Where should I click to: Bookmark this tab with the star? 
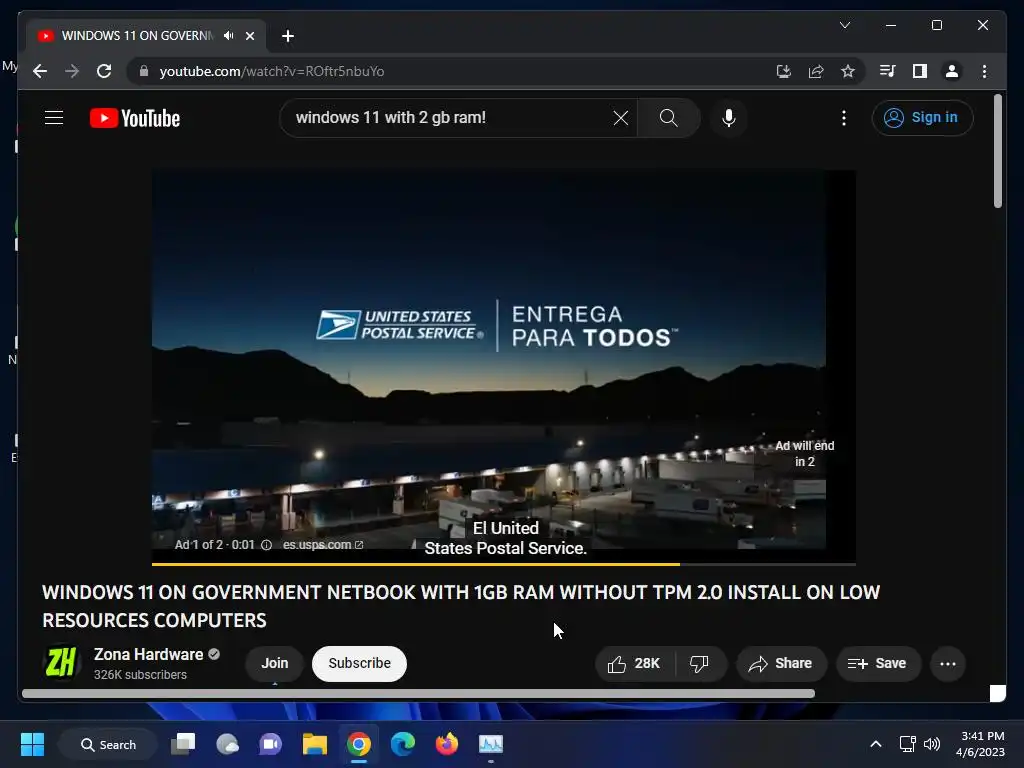coord(848,71)
